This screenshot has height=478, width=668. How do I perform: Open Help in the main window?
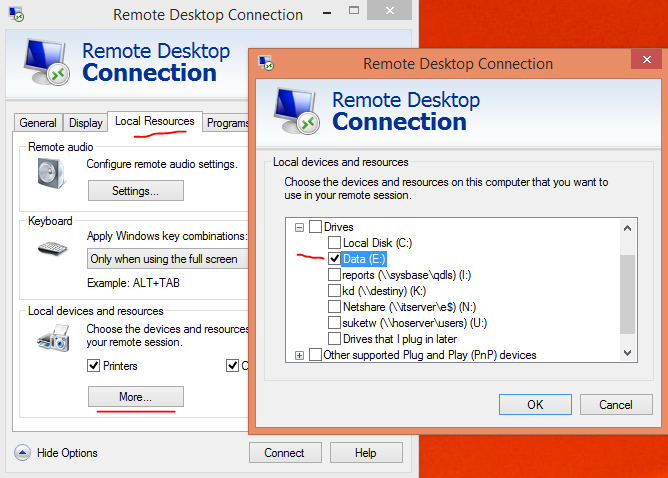[366, 452]
